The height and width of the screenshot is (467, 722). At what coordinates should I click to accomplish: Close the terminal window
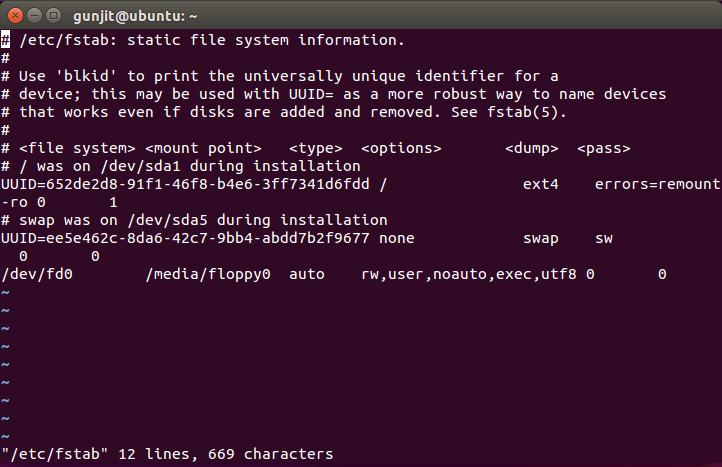[x=13, y=14]
